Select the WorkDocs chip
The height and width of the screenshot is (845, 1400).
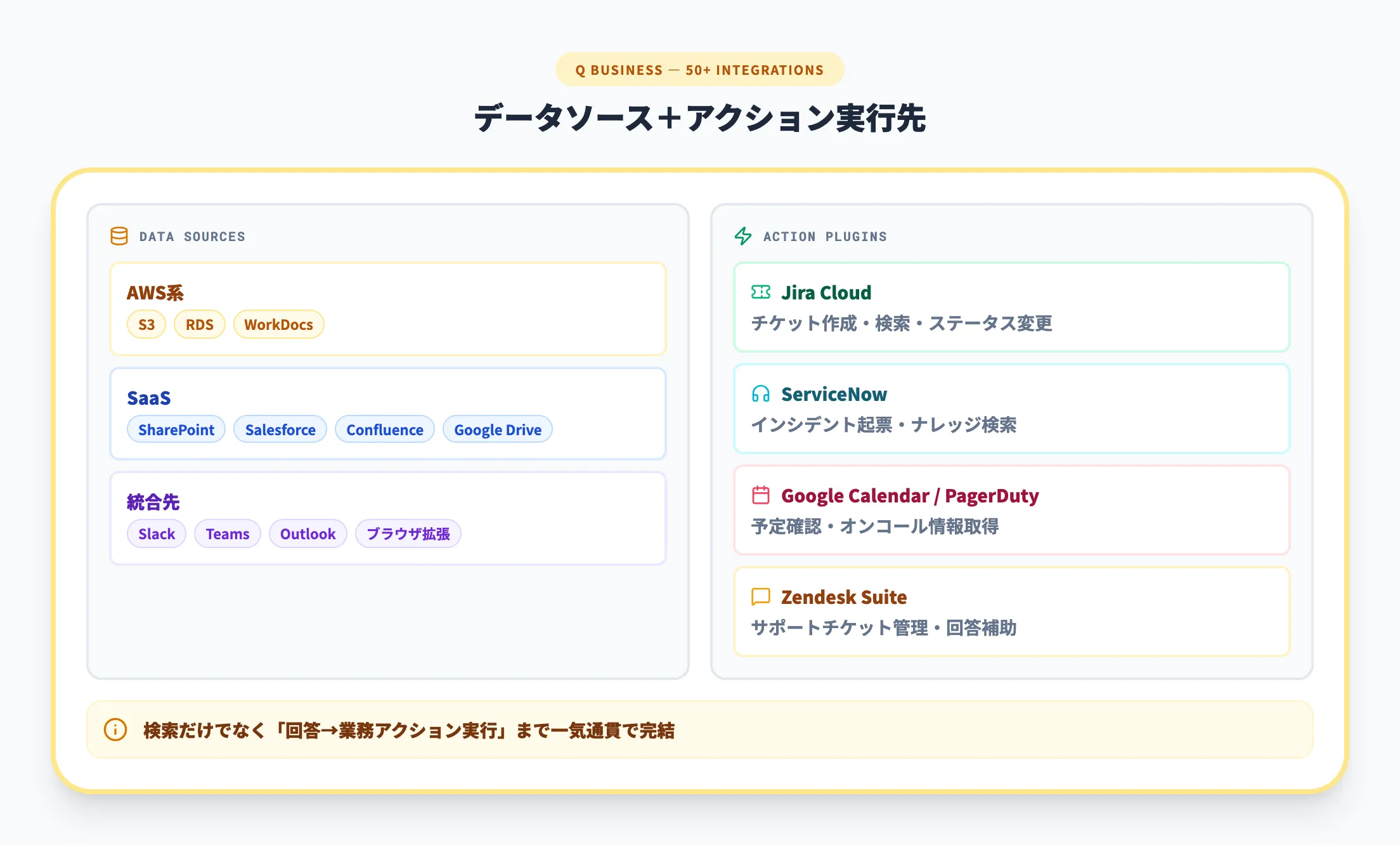(278, 324)
